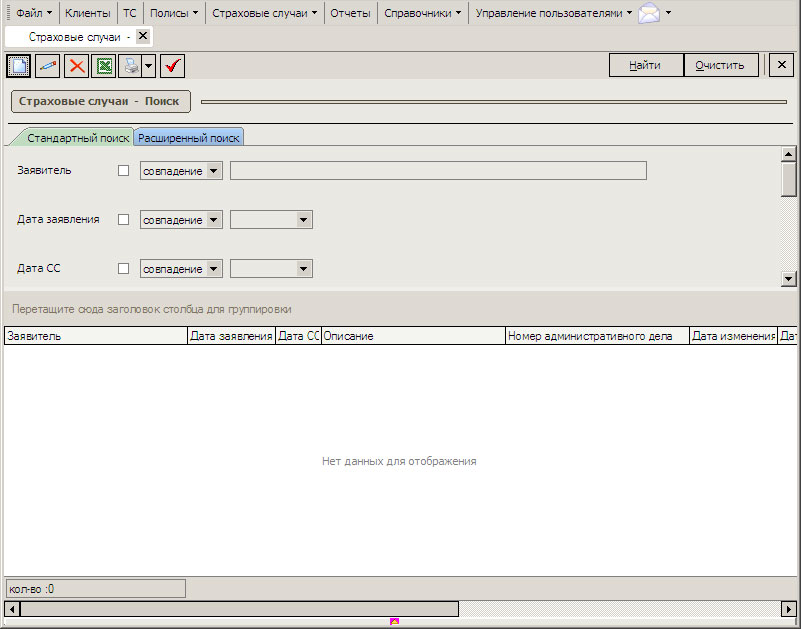Click the red checkmark icon
The height and width of the screenshot is (629, 801).
point(173,66)
